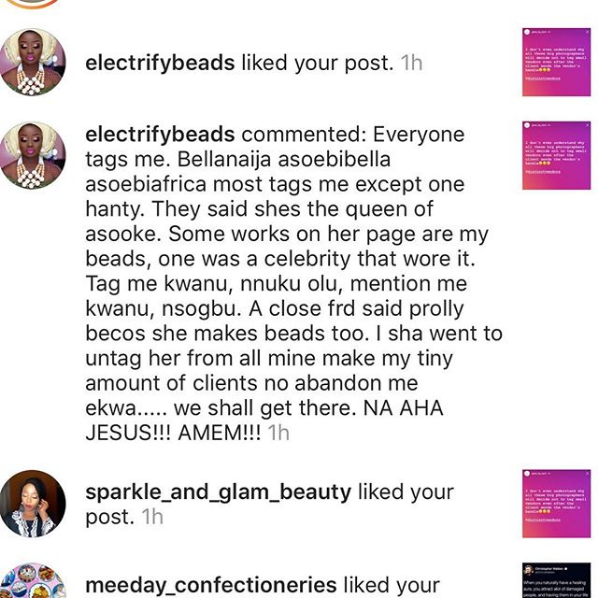Image resolution: width=598 pixels, height=598 pixels.
Task: Tap 'liked your post' text after sparkle_and_glam_beauty
Action: tap(270, 504)
